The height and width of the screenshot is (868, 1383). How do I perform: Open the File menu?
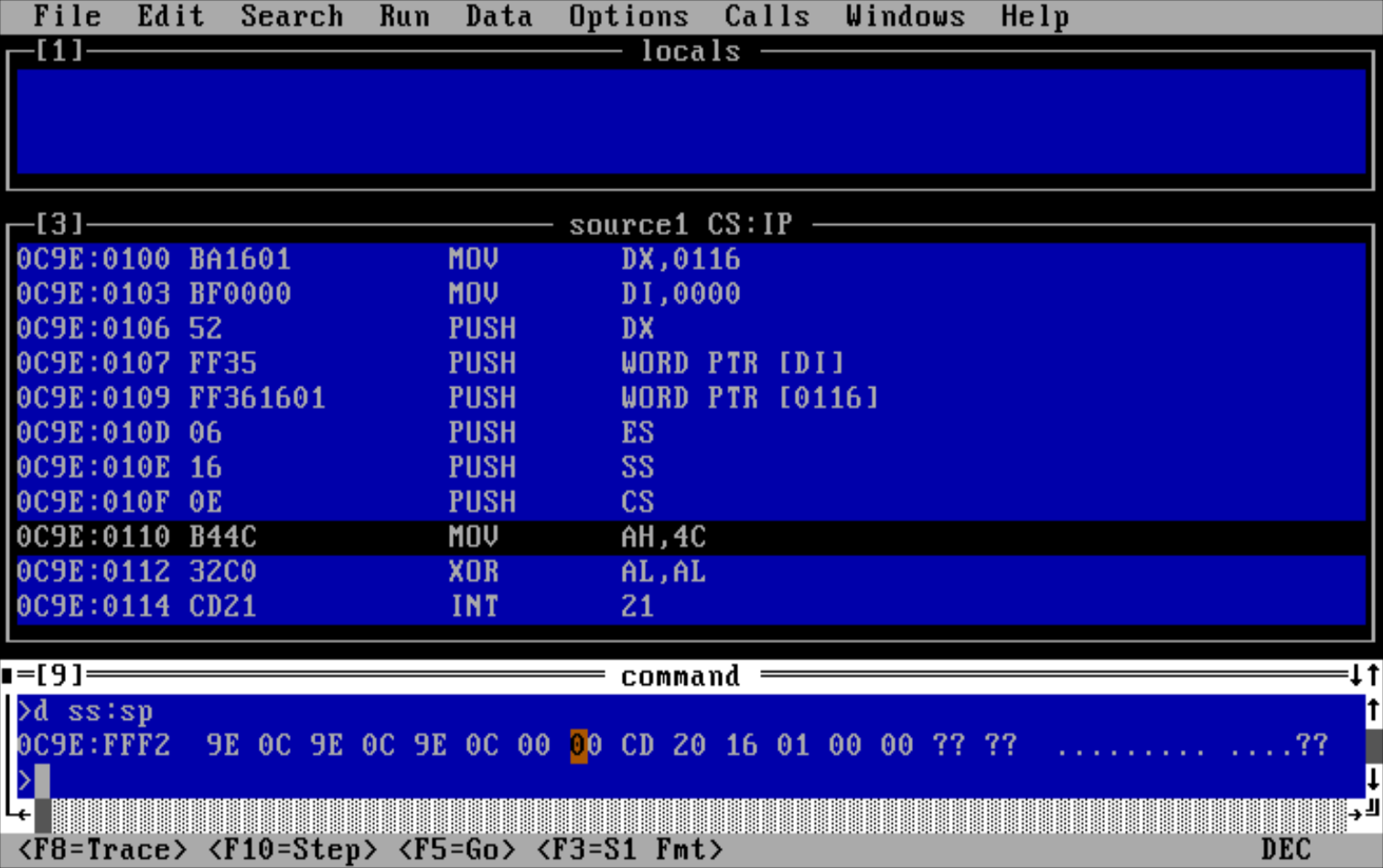pos(67,16)
